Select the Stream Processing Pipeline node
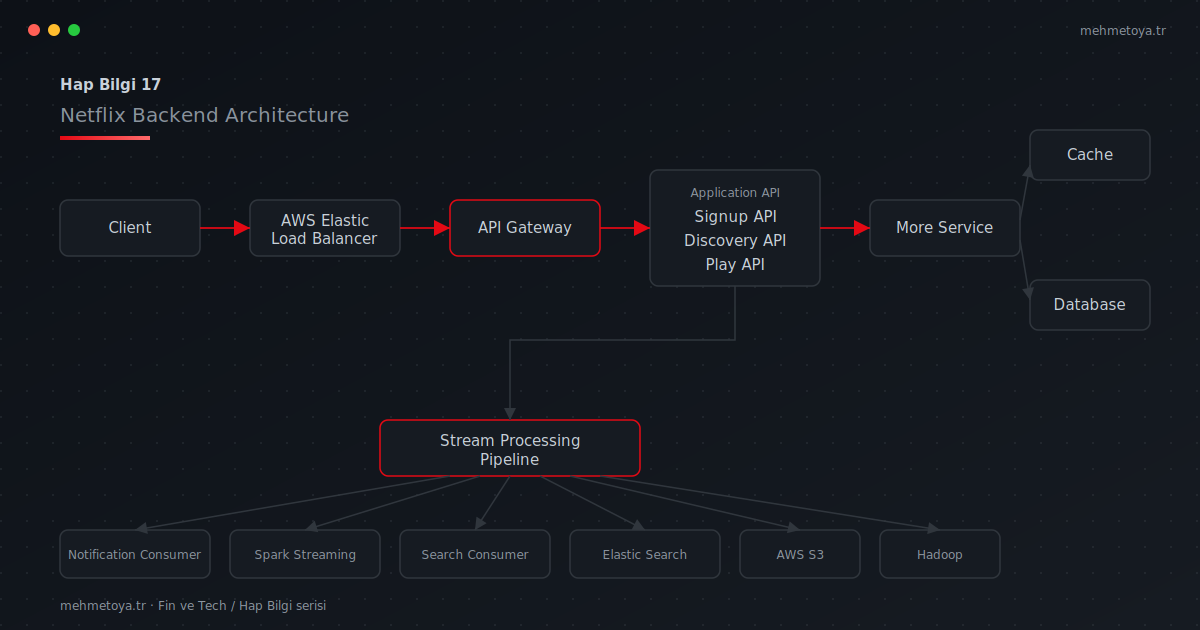The height and width of the screenshot is (630, 1200). click(510, 448)
